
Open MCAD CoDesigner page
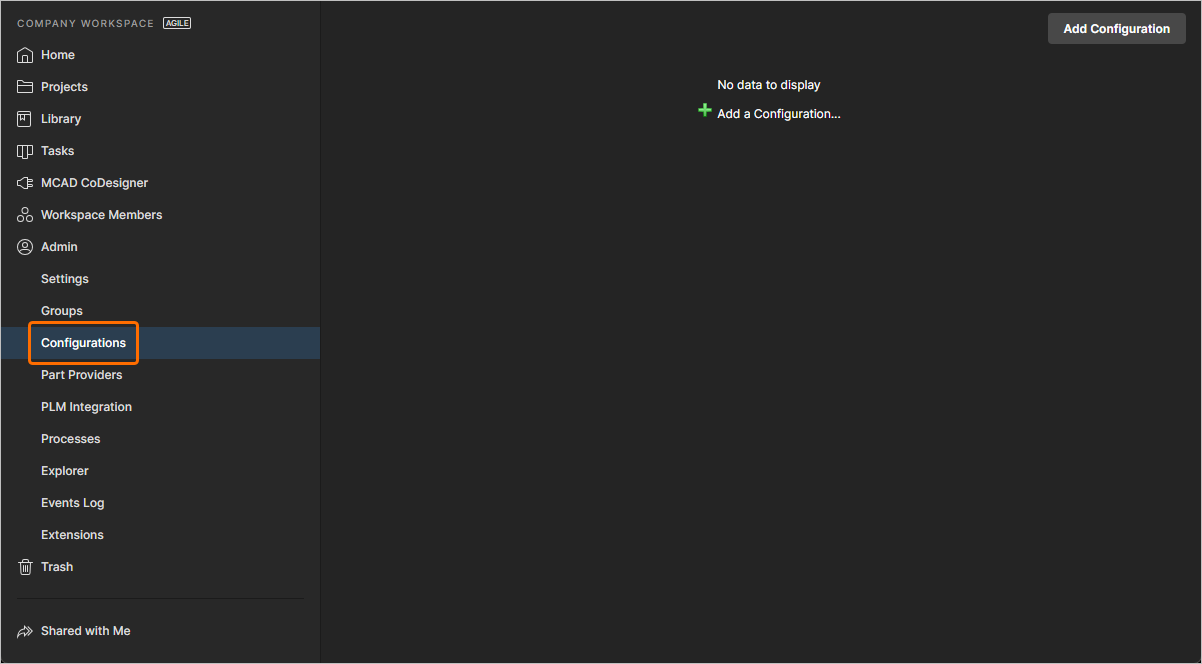pos(94,183)
